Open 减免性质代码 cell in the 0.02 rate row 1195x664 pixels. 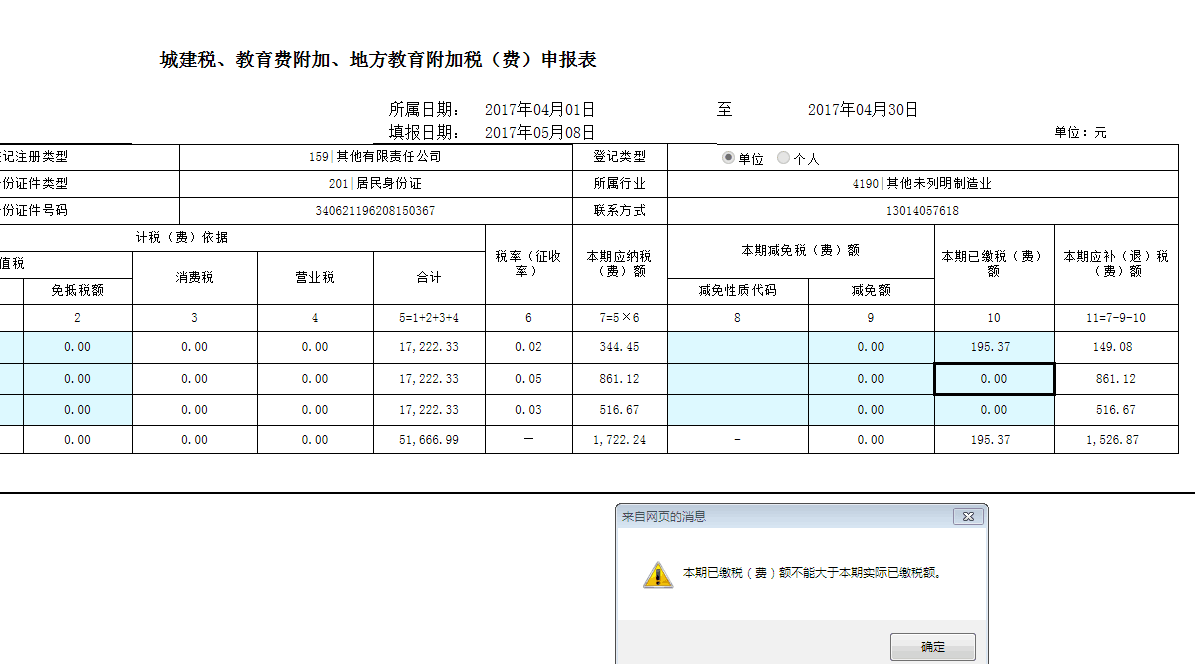(737, 347)
